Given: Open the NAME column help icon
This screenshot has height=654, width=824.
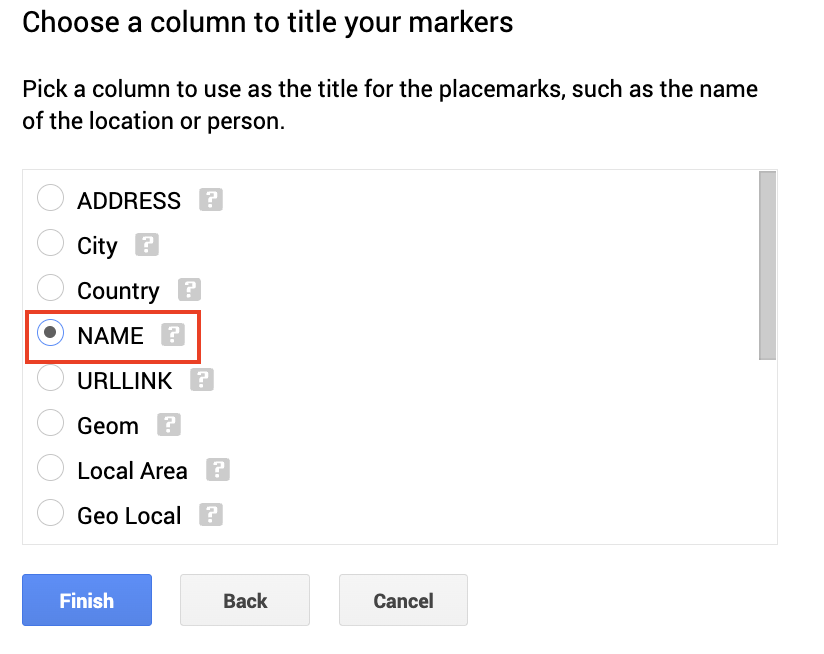Looking at the screenshot, I should coord(173,335).
